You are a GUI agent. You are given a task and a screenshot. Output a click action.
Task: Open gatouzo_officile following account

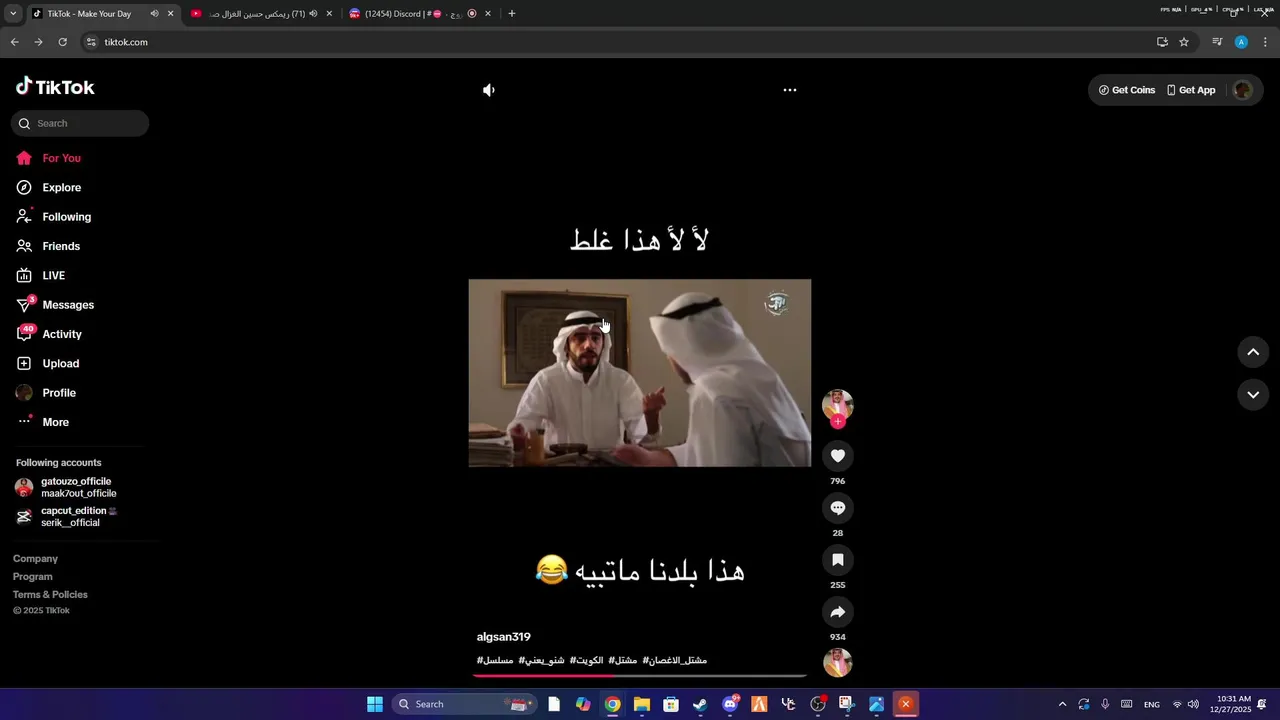[x=66, y=487]
